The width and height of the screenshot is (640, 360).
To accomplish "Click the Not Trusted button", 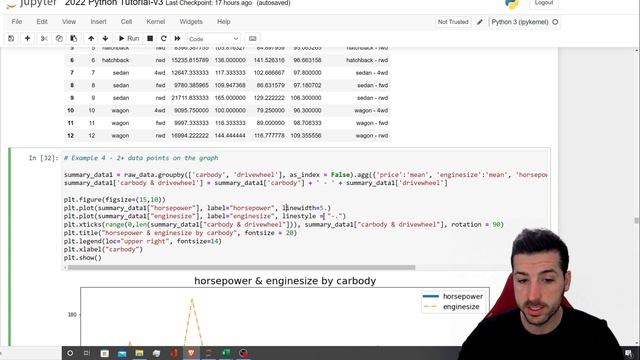I will pyautogui.click(x=453, y=22).
